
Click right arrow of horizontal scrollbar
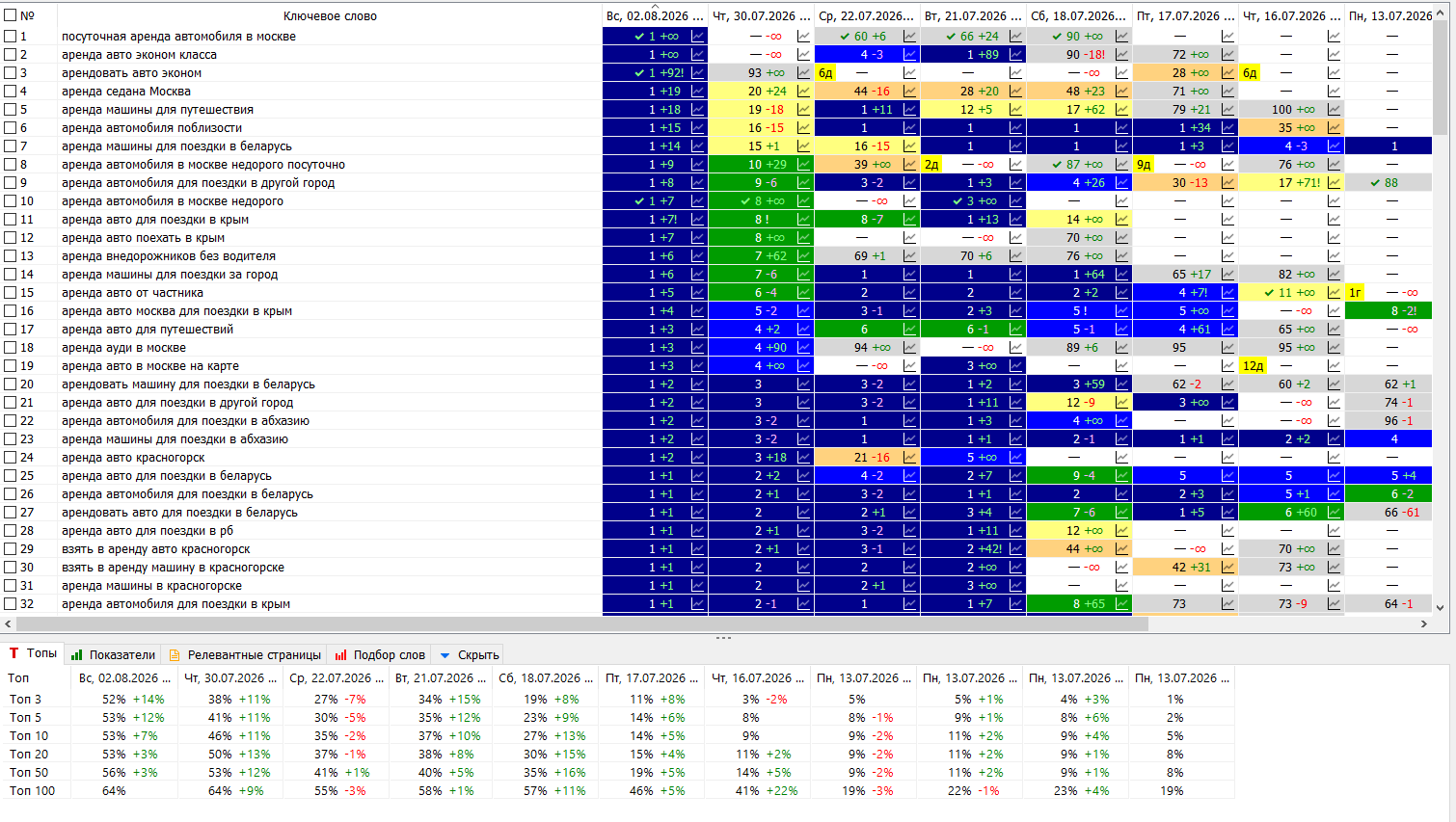(1424, 623)
